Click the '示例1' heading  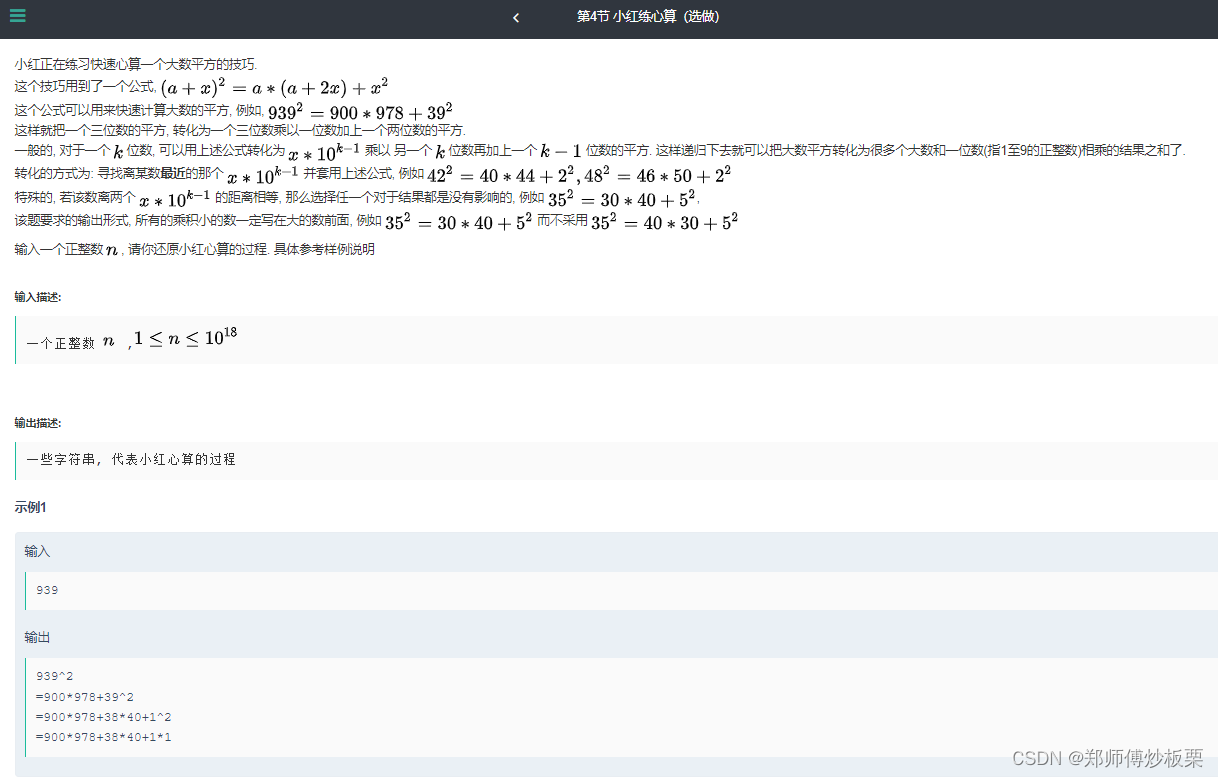pos(31,507)
